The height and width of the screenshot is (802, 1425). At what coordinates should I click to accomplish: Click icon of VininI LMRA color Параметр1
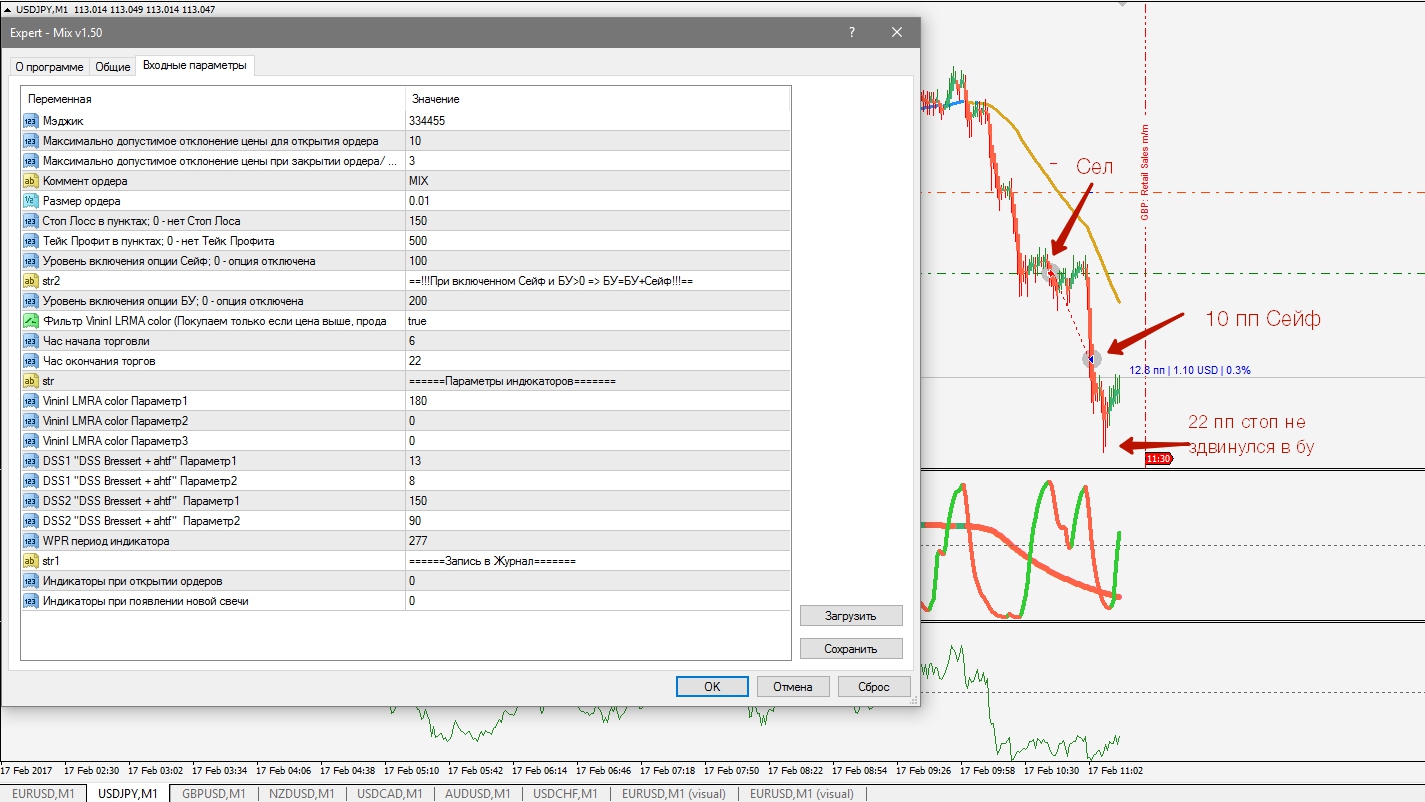[x=31, y=401]
